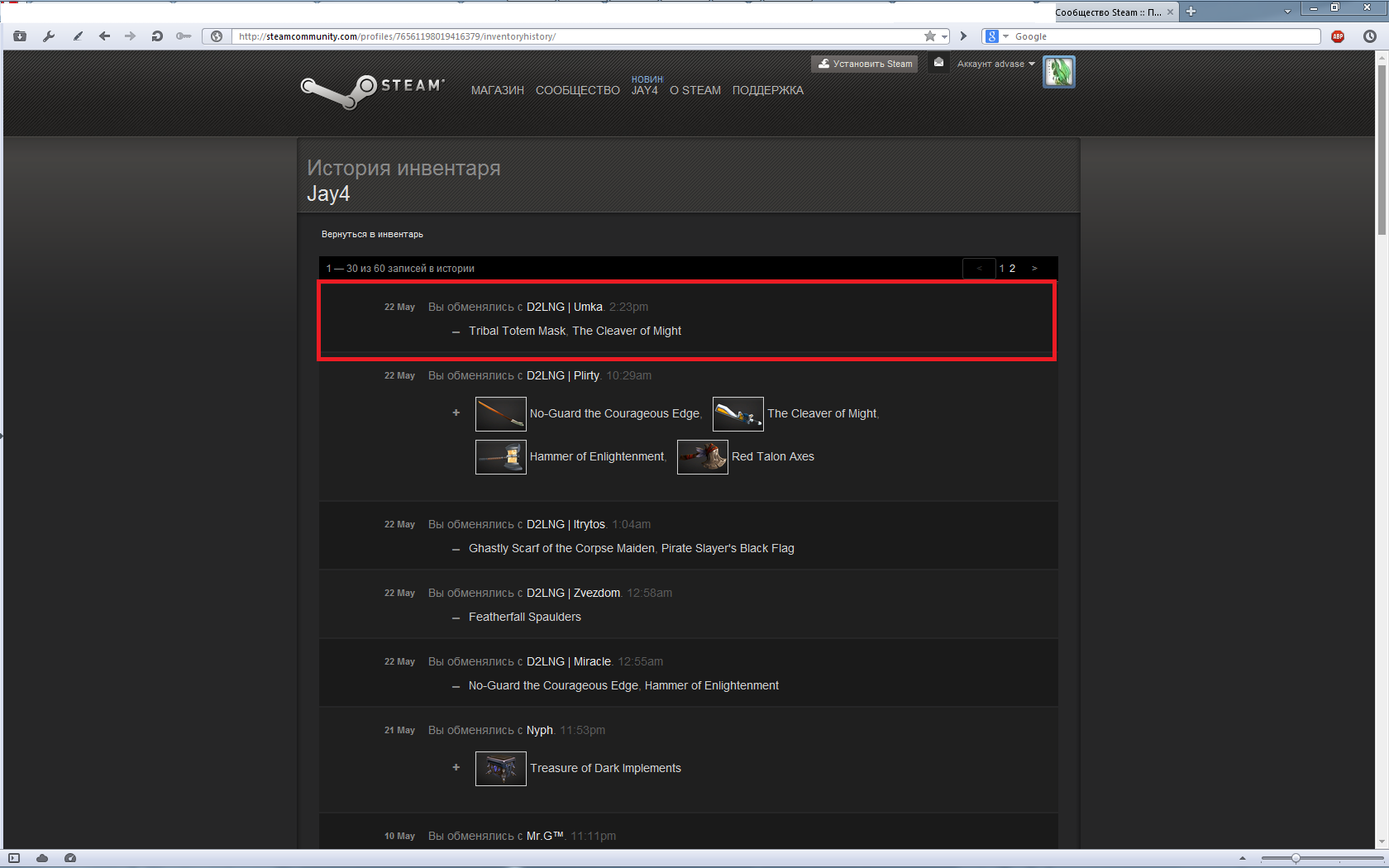Viewport: 1389px width, 868px height.
Task: Reload the page using the refresh icon
Action: [x=157, y=36]
